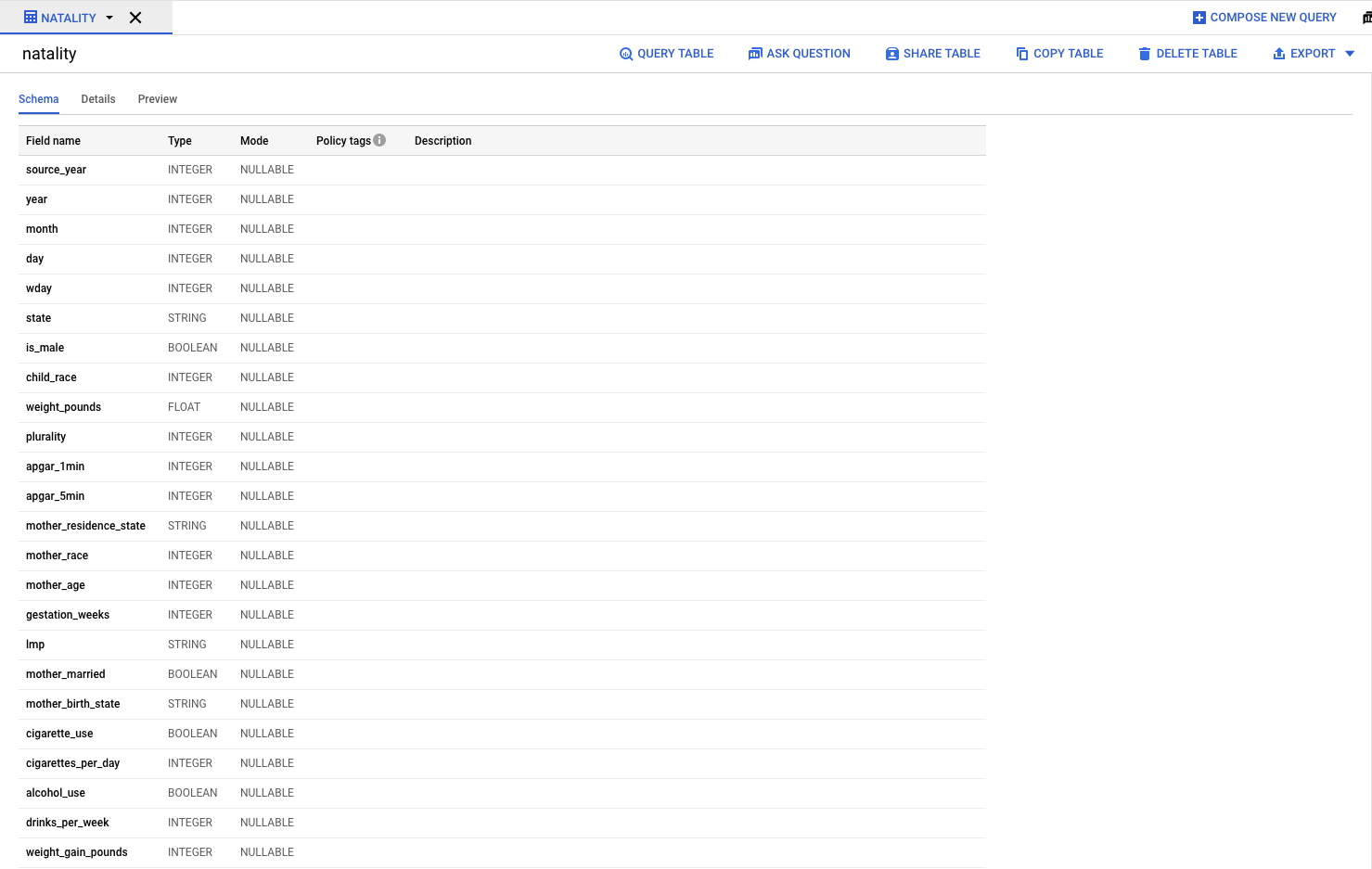Click the Description column header
The width and height of the screenshot is (1372, 869).
442,141
